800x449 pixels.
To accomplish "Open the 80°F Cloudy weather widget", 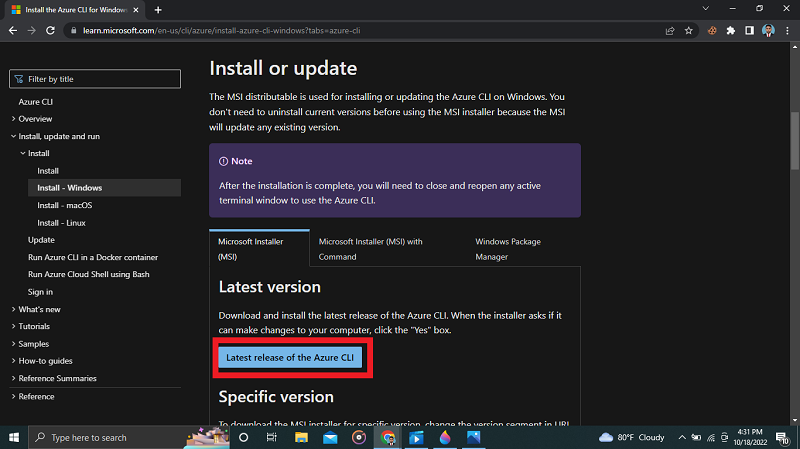I will tap(632, 437).
